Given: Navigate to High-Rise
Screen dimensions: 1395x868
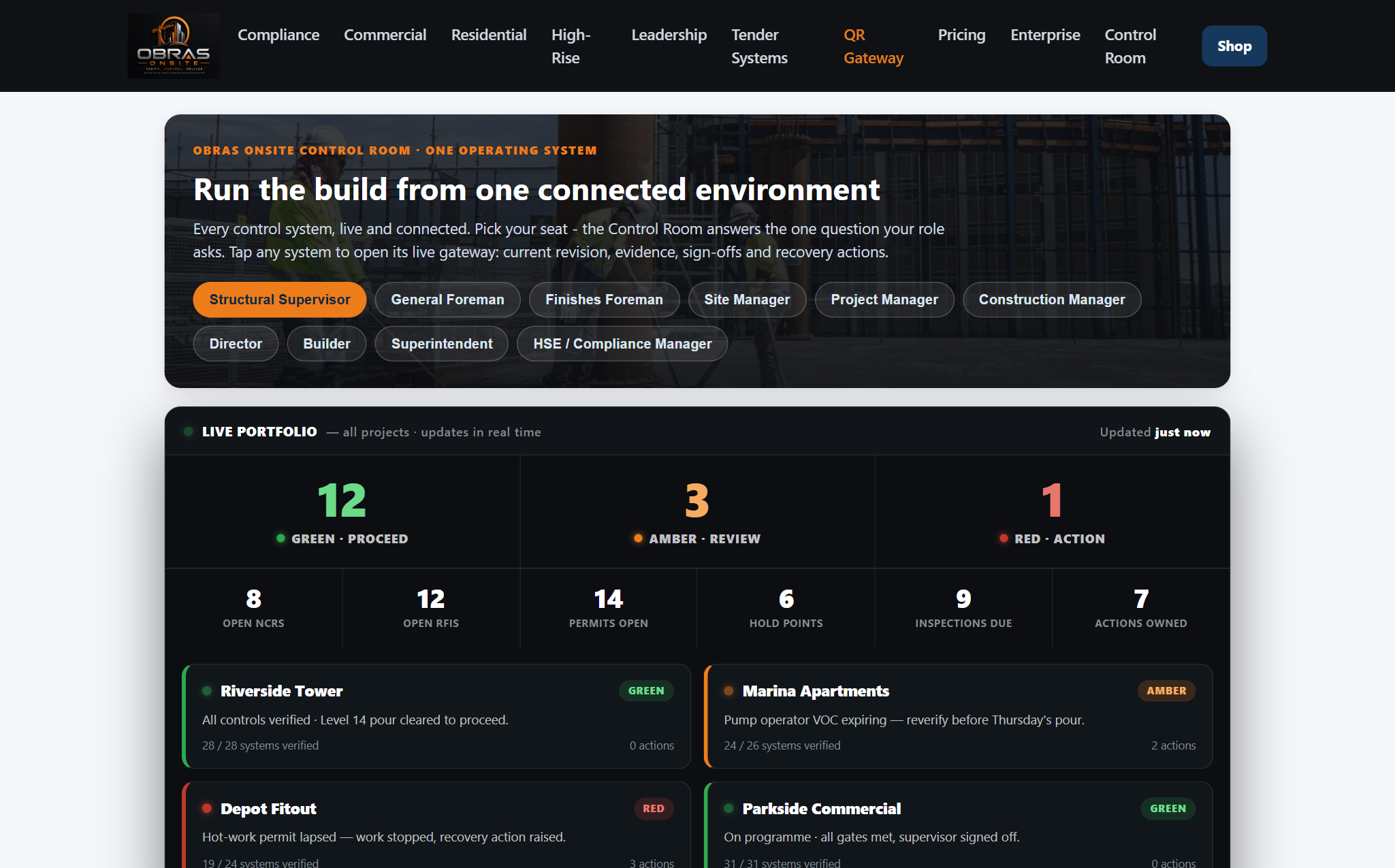Looking at the screenshot, I should pos(571,46).
